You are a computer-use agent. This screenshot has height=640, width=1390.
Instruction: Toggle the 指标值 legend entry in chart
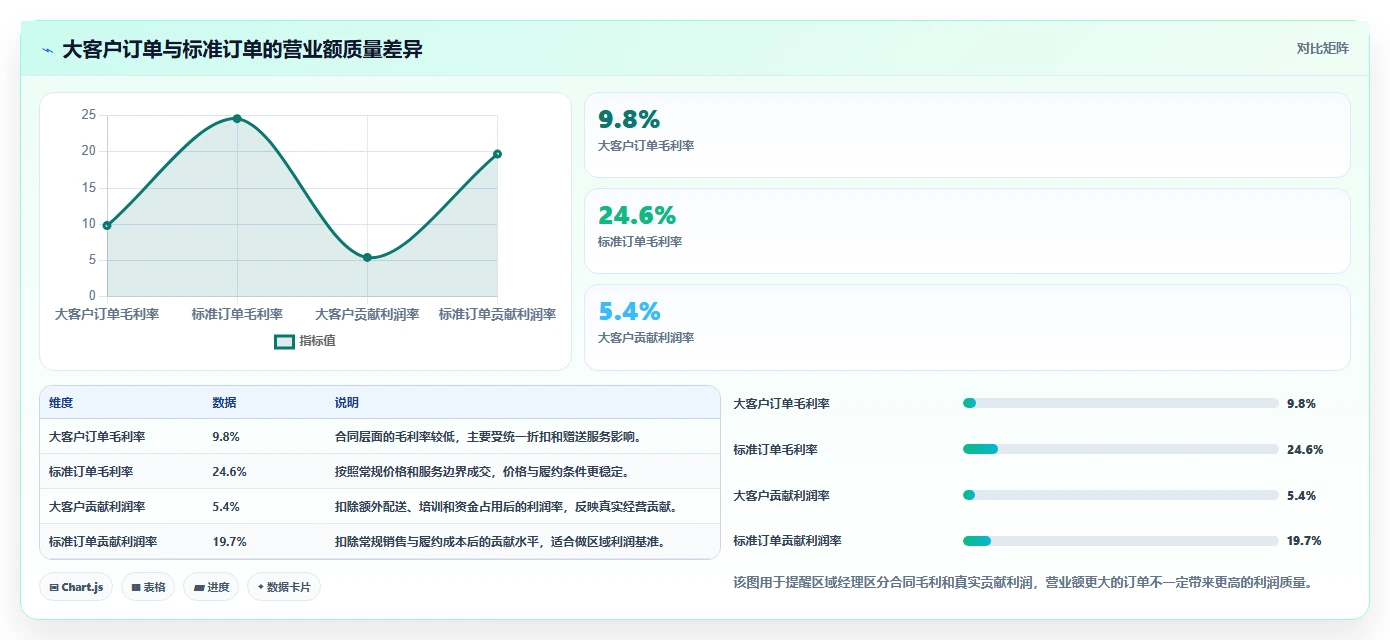pyautogui.click(x=305, y=341)
